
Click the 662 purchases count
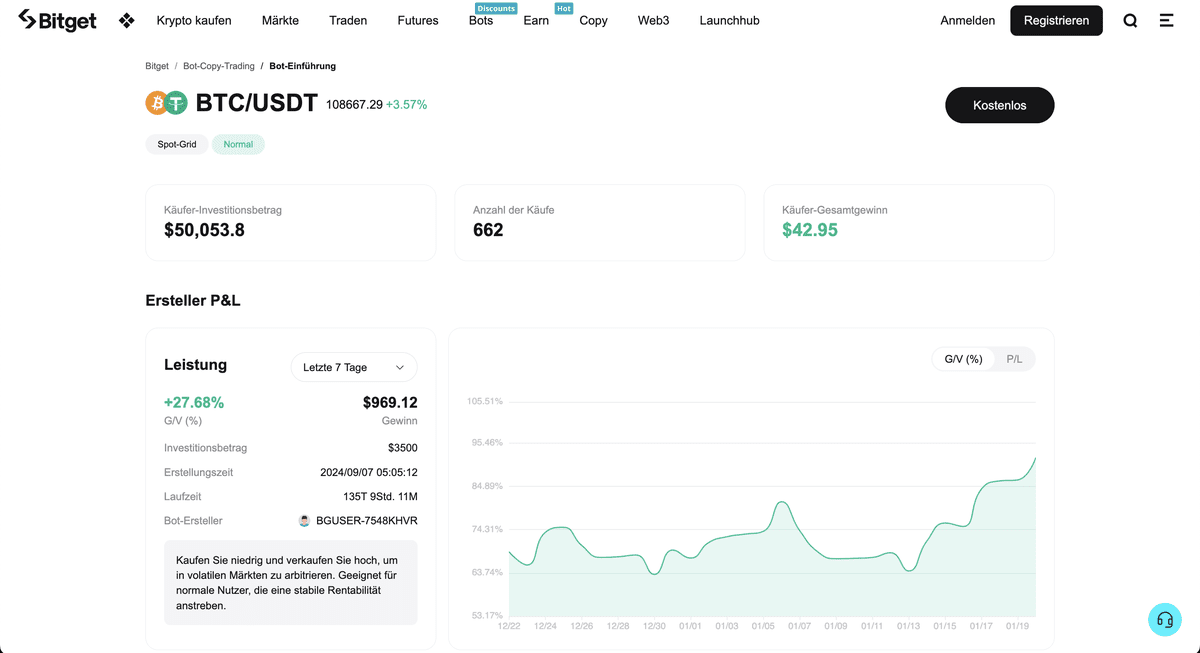488,230
